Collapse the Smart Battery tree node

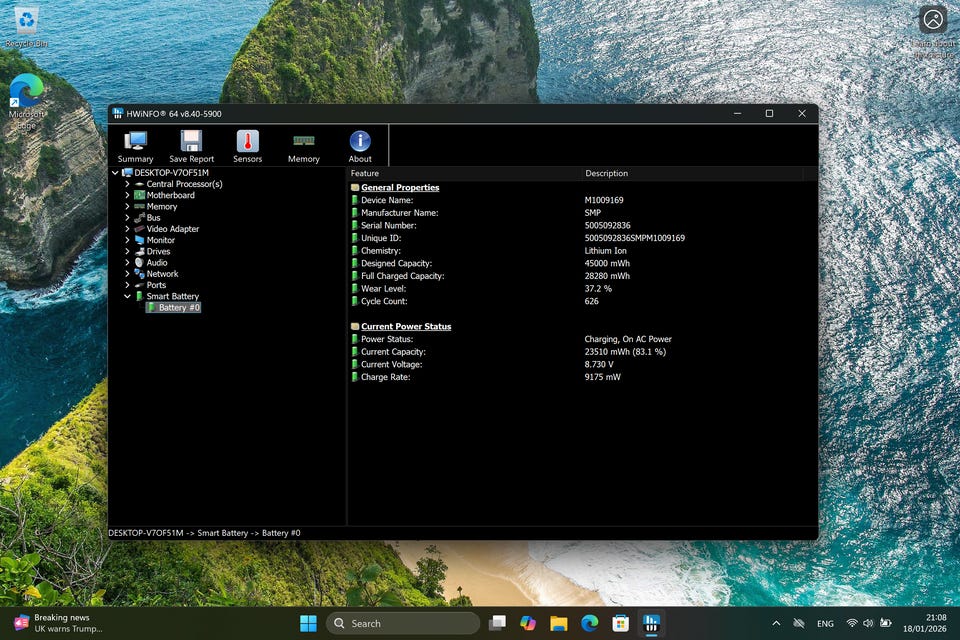127,296
